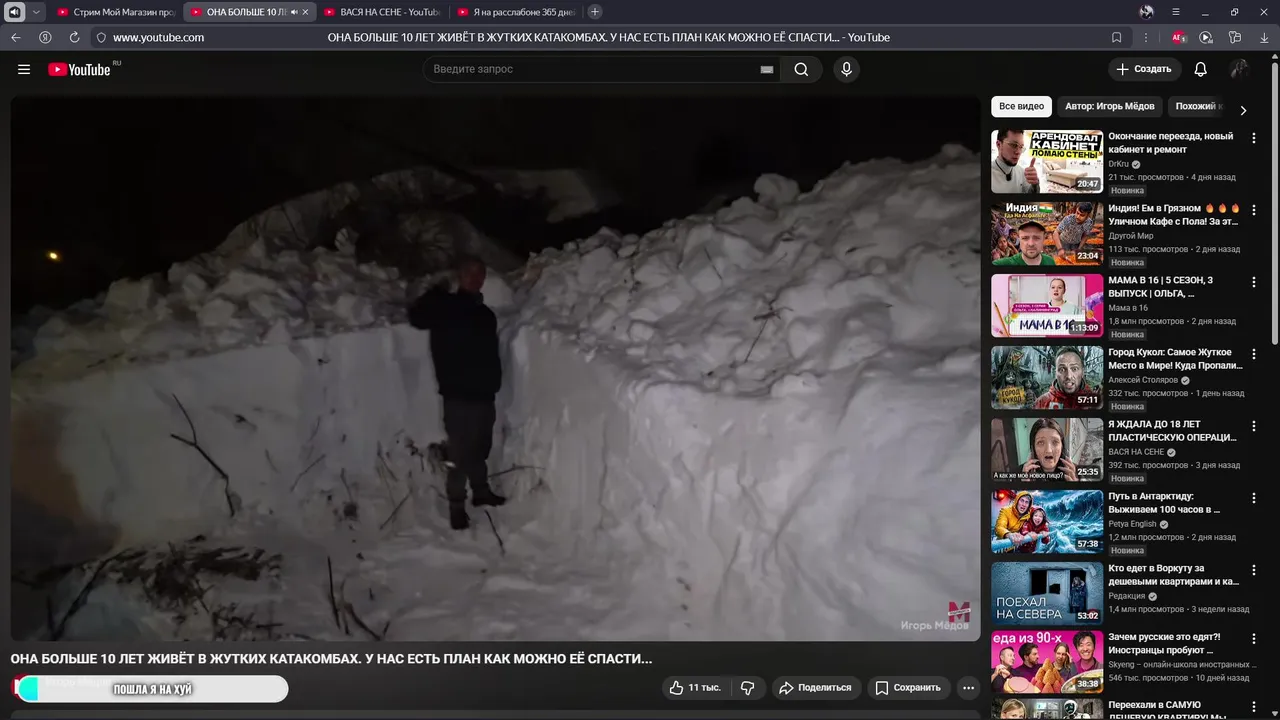The height and width of the screenshot is (720, 1280).
Task: Close the ОНА БОЛЬШЕ 10 ЛЕТ tab
Action: tap(305, 12)
